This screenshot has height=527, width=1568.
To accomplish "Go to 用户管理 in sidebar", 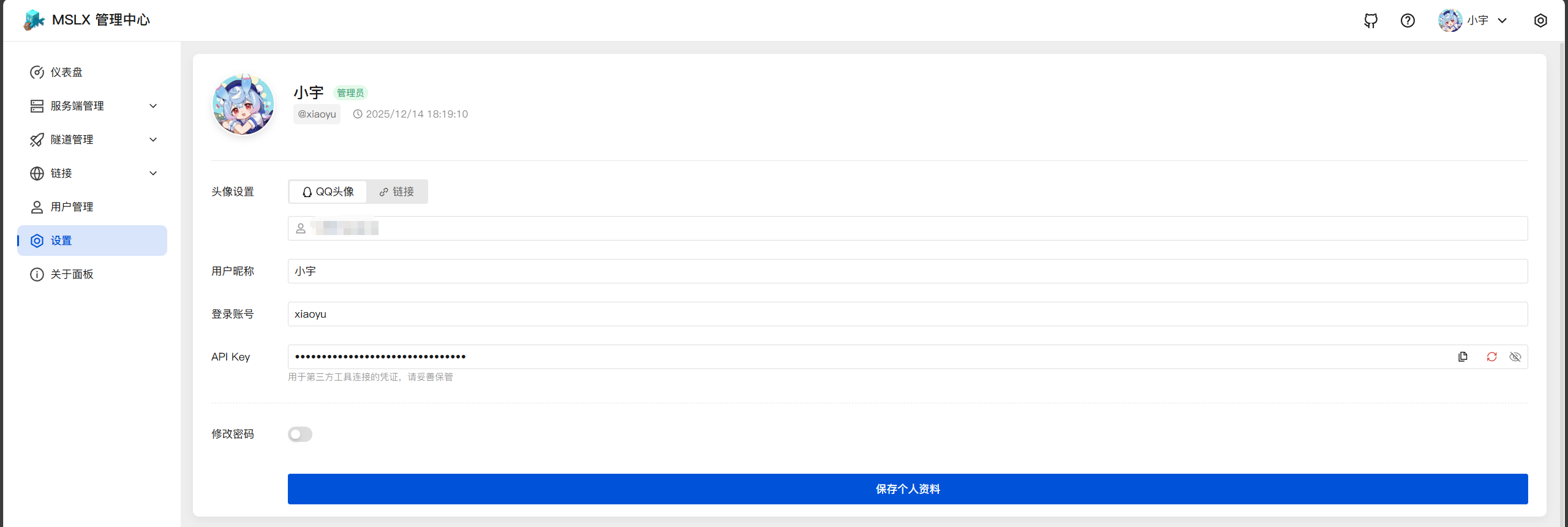I will [x=72, y=207].
